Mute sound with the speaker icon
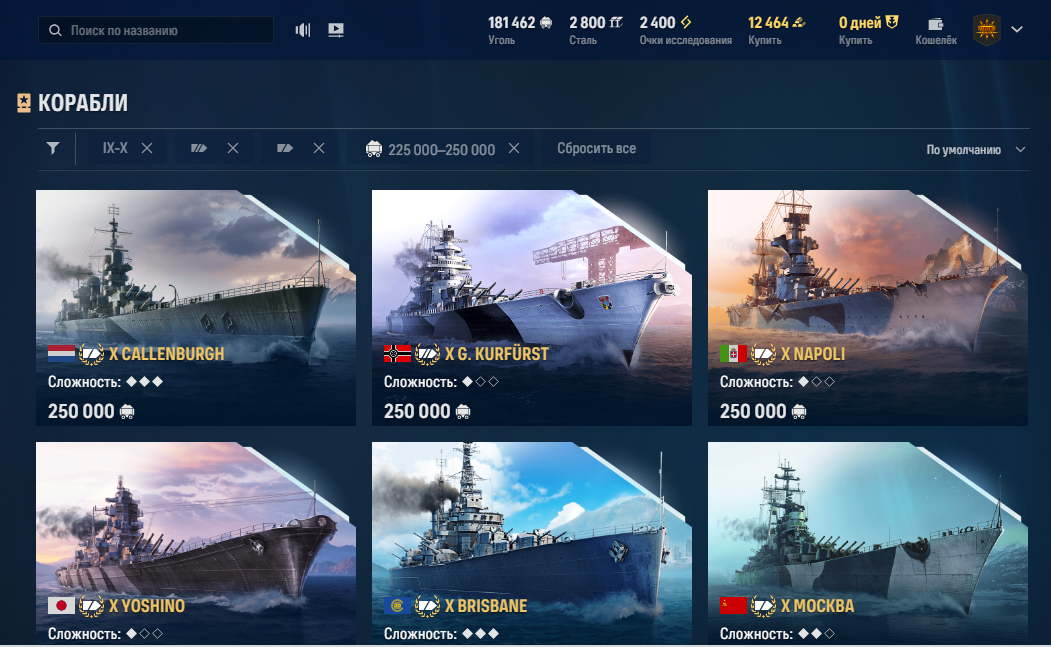 tap(303, 30)
